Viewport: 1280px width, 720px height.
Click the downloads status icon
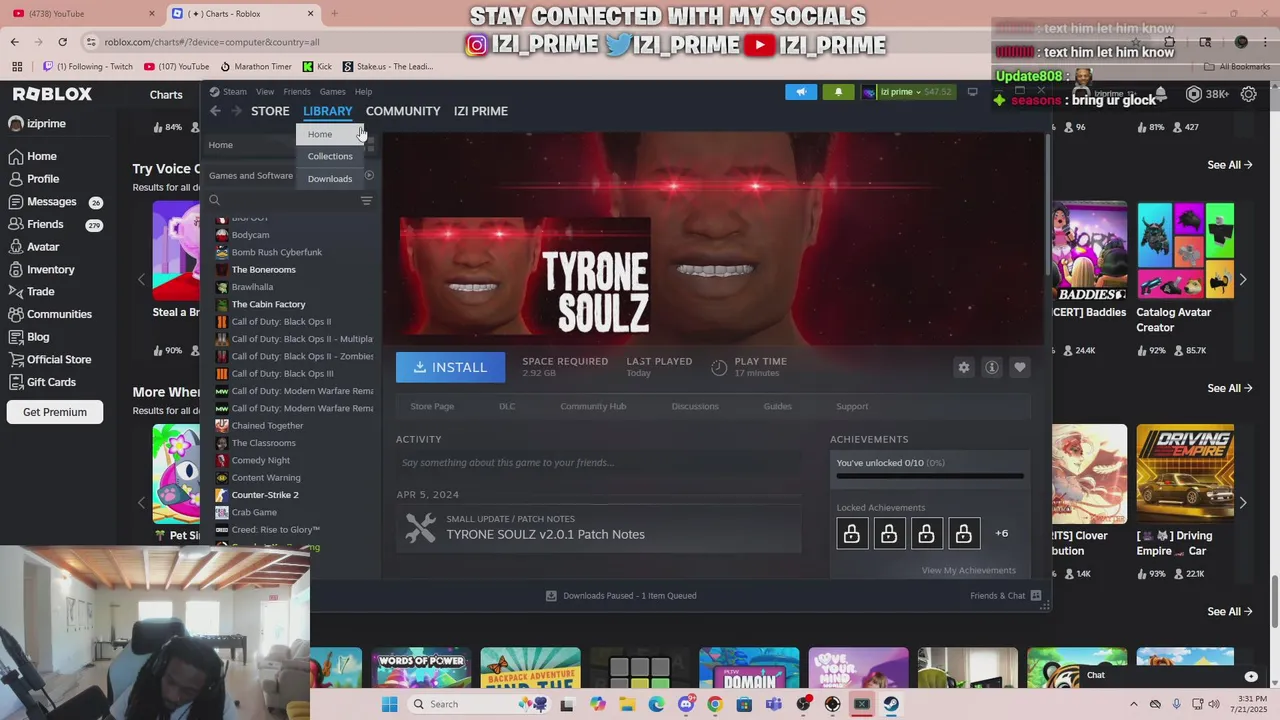[x=551, y=596]
